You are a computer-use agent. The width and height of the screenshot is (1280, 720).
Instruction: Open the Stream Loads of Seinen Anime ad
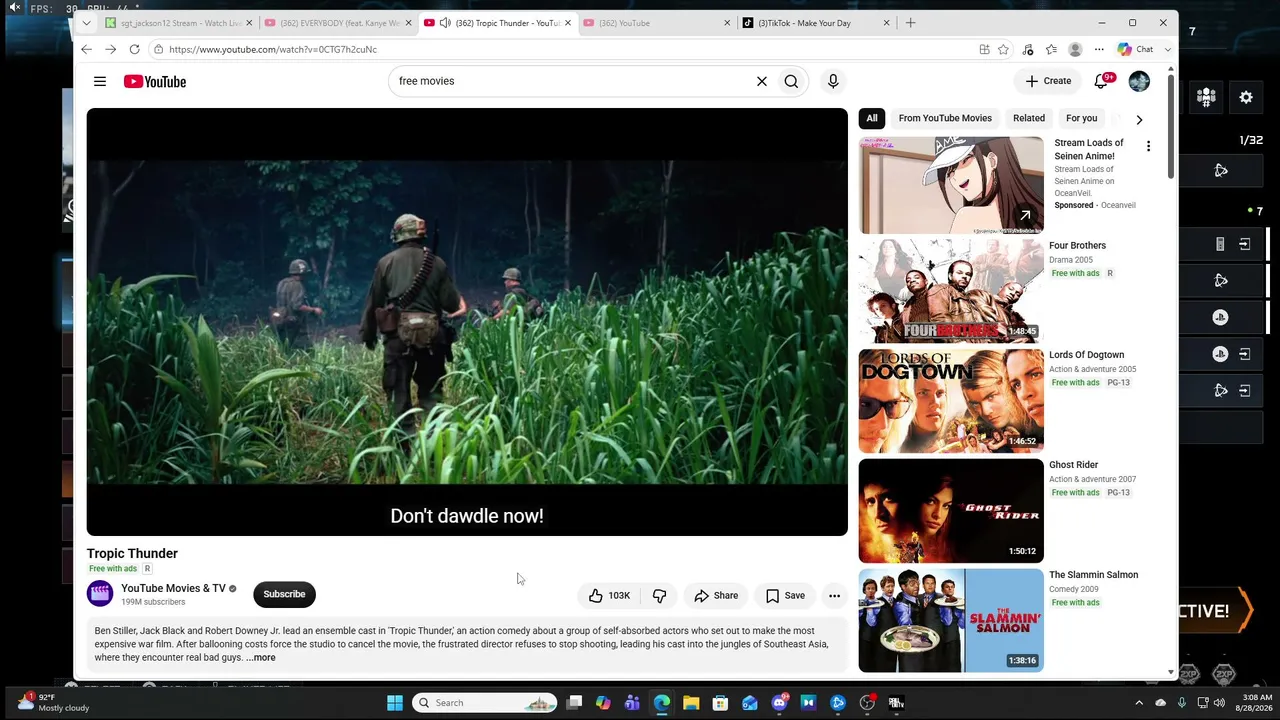951,185
